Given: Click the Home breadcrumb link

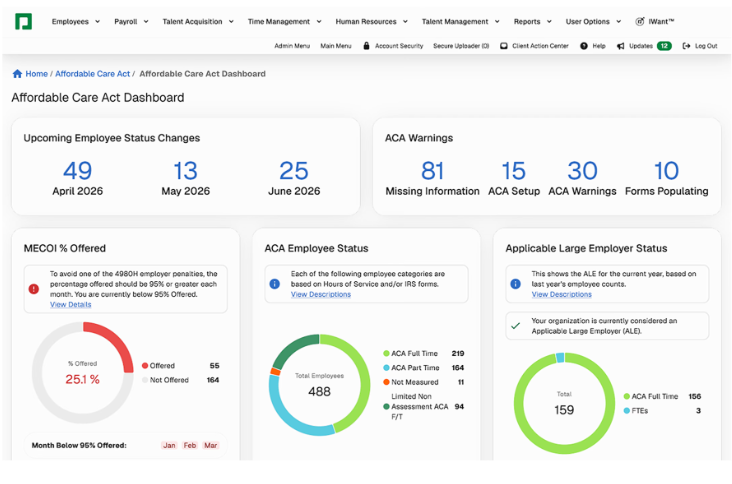Looking at the screenshot, I should [x=36, y=74].
